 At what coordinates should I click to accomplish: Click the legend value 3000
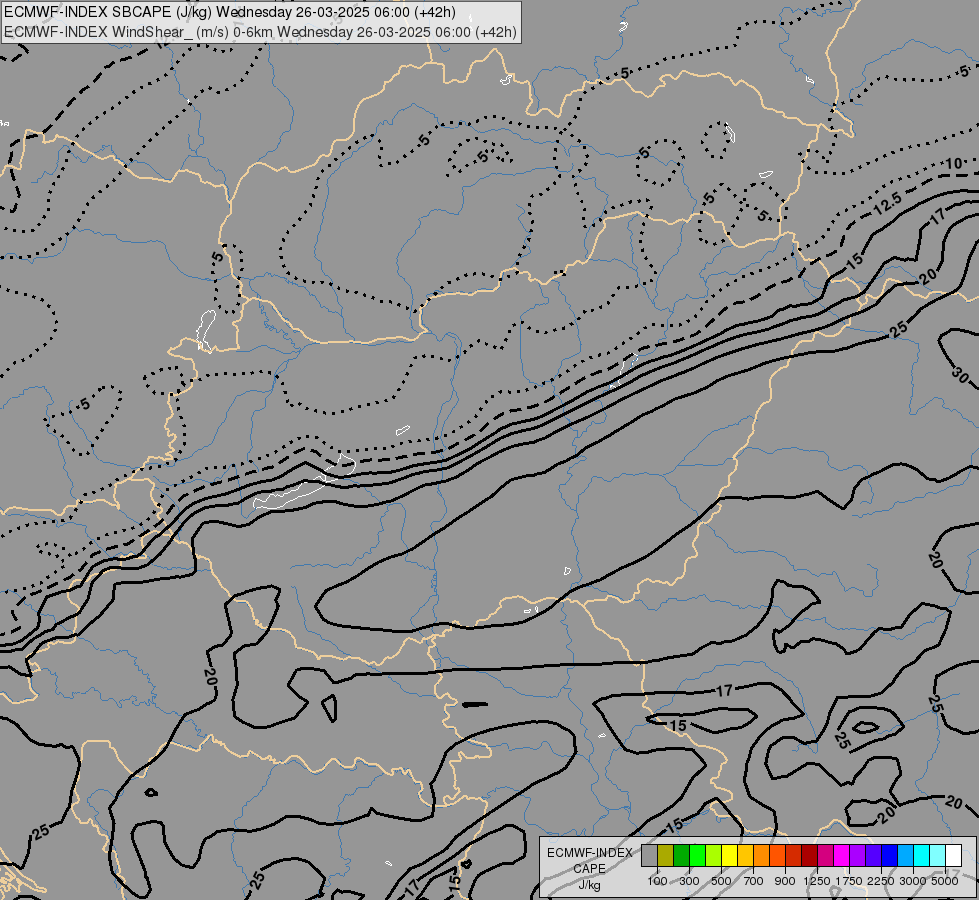click(x=913, y=881)
